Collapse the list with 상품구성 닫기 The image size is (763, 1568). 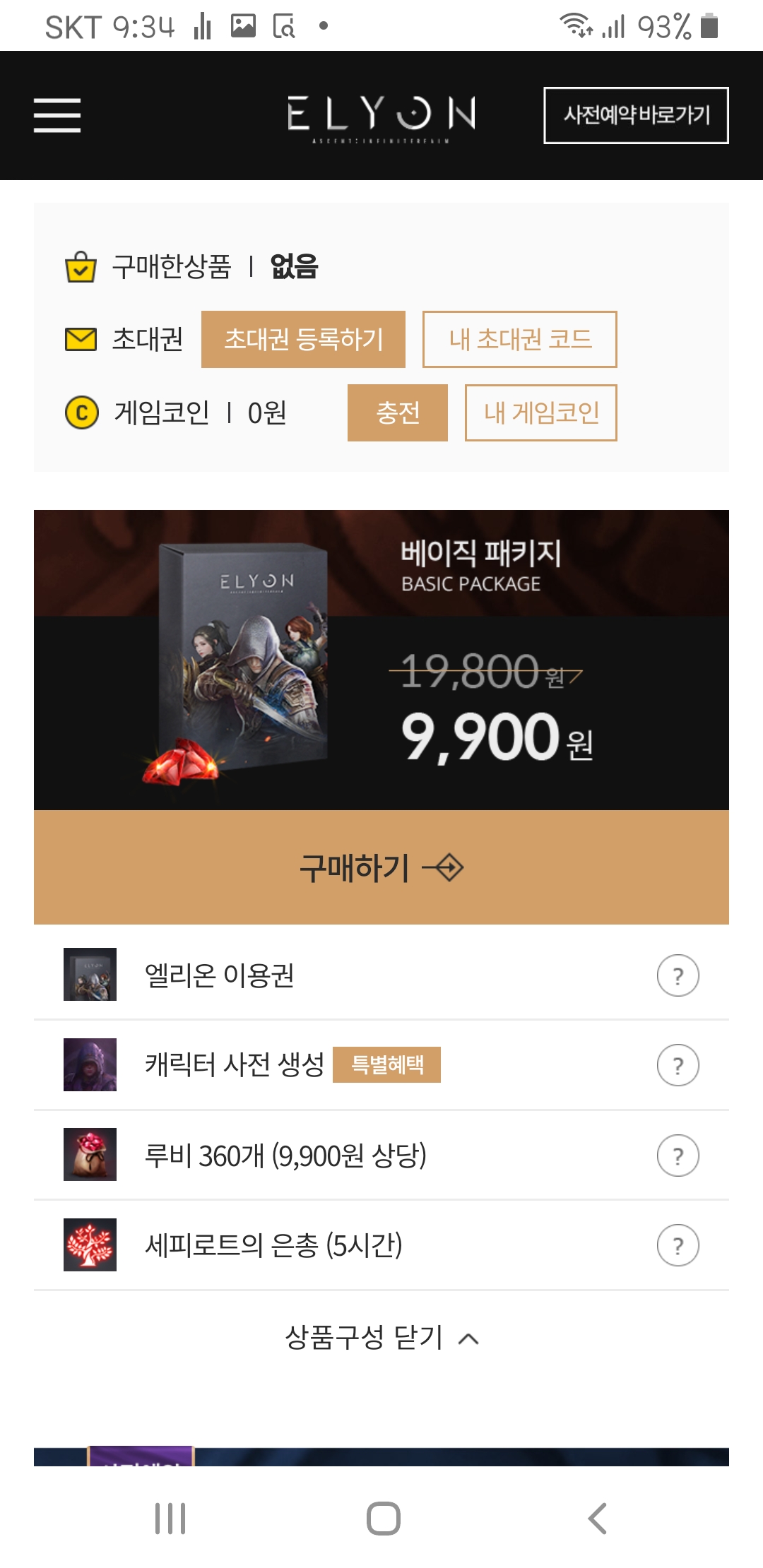click(381, 1337)
